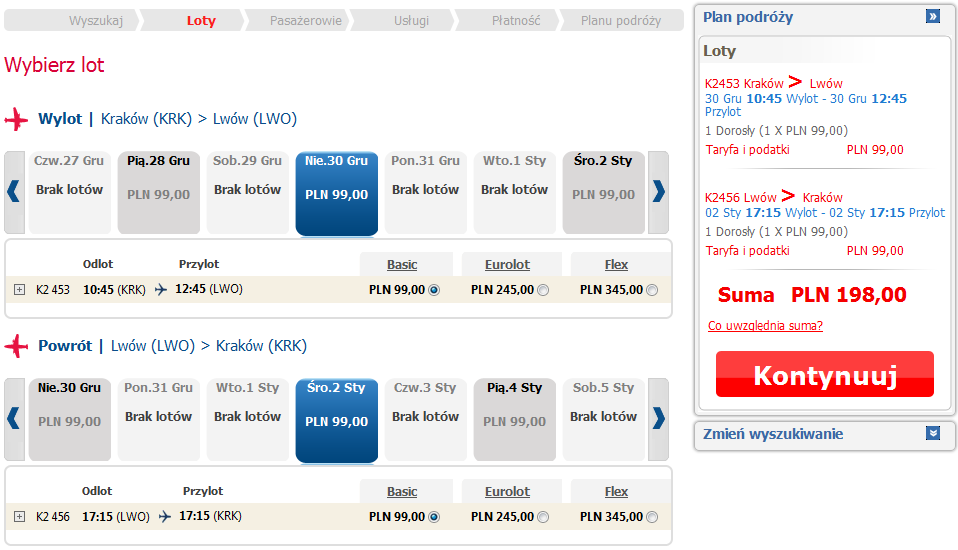Click the Flex column header for departure
This screenshot has width=958, height=550.
pyautogui.click(x=616, y=265)
